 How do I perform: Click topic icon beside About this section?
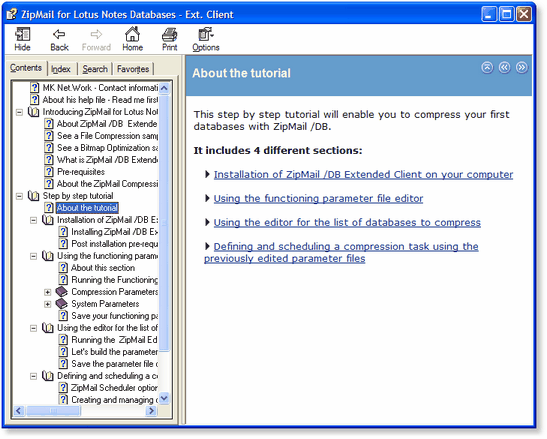coord(63,268)
